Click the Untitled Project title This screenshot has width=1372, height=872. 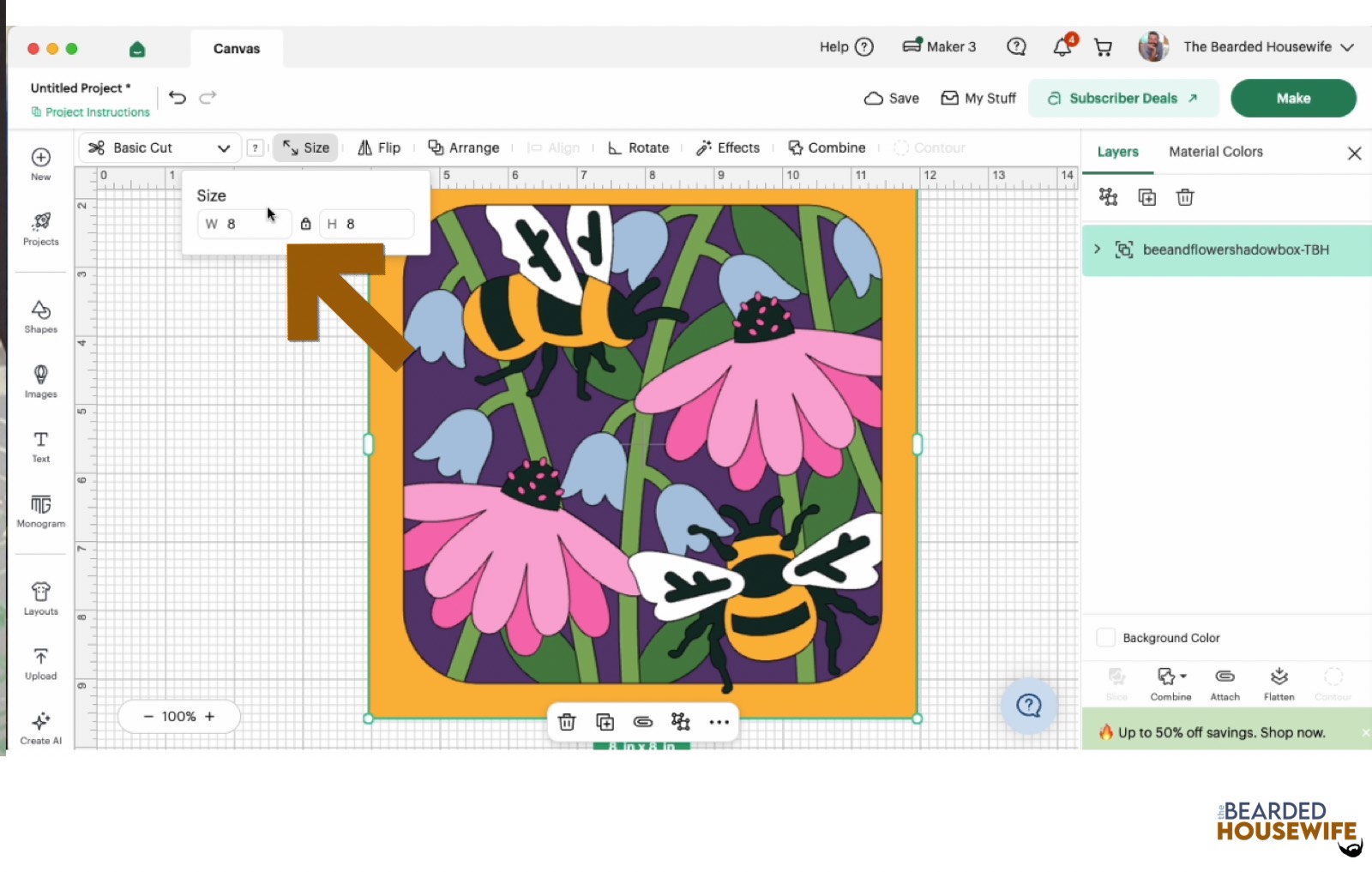pos(80,88)
